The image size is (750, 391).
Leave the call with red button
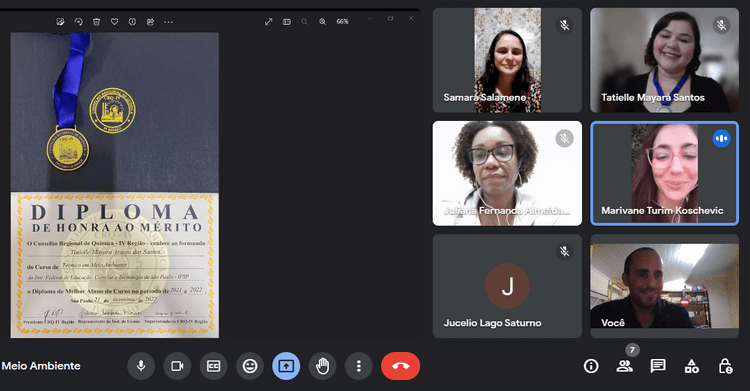pyautogui.click(x=400, y=366)
